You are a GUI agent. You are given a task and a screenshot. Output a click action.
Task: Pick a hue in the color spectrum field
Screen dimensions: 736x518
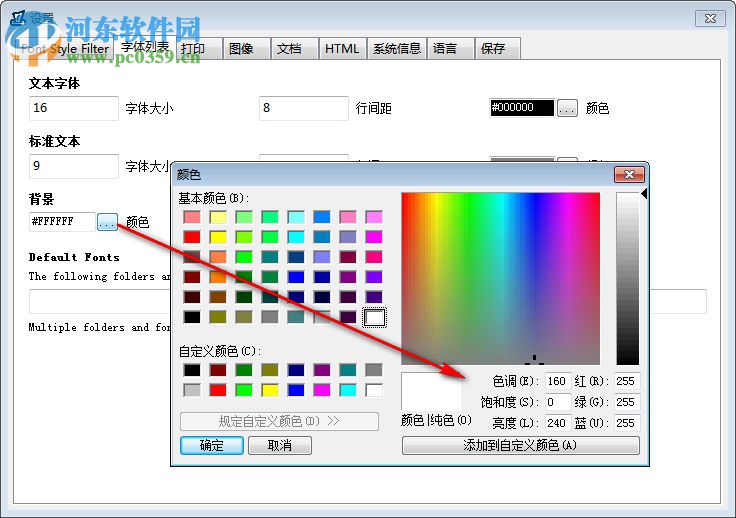(x=500, y=279)
